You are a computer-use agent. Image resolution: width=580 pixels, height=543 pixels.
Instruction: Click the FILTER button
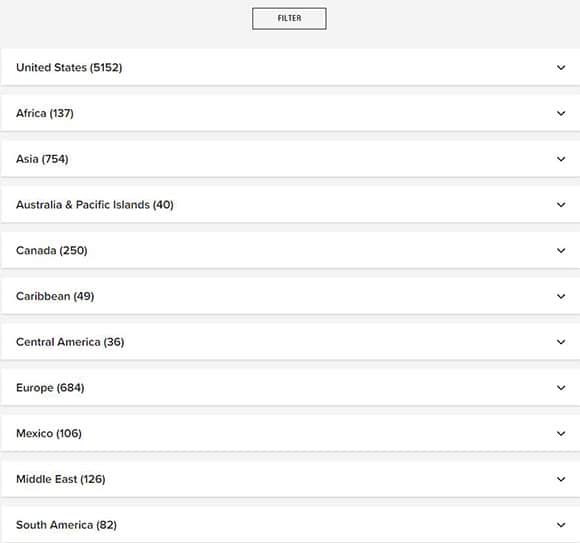coord(289,18)
